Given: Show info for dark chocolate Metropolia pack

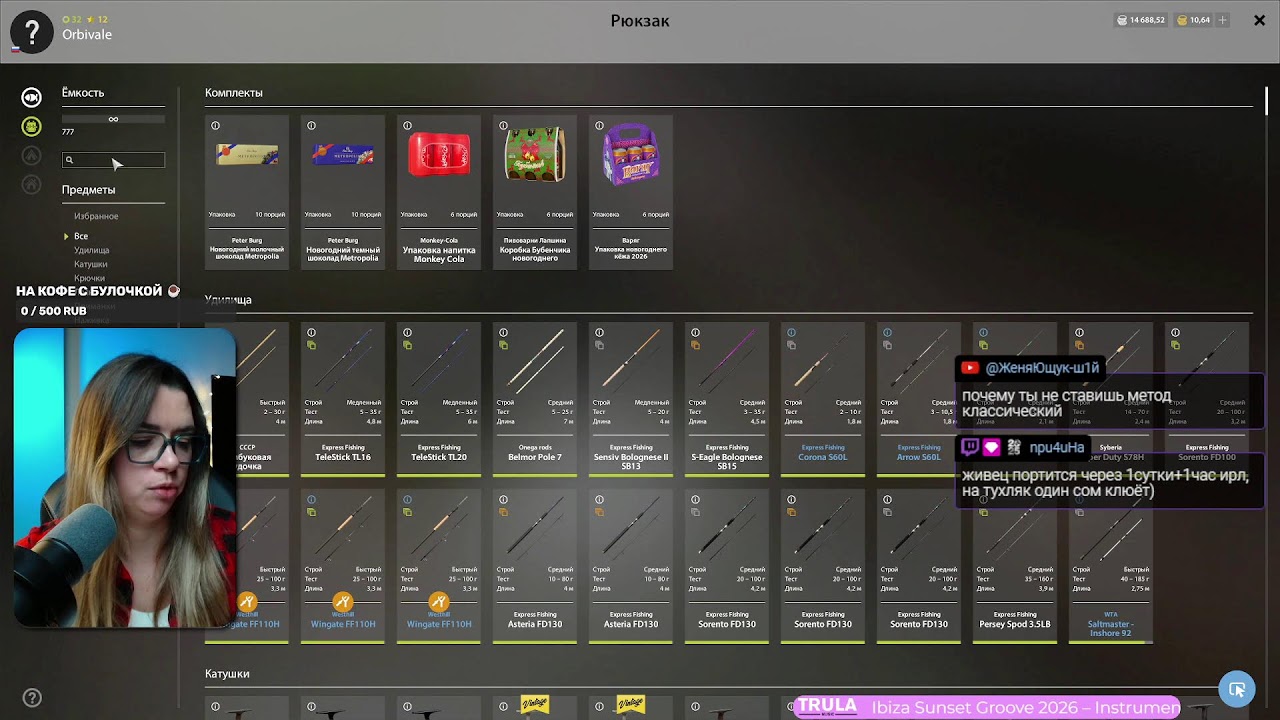Looking at the screenshot, I should [x=311, y=126].
